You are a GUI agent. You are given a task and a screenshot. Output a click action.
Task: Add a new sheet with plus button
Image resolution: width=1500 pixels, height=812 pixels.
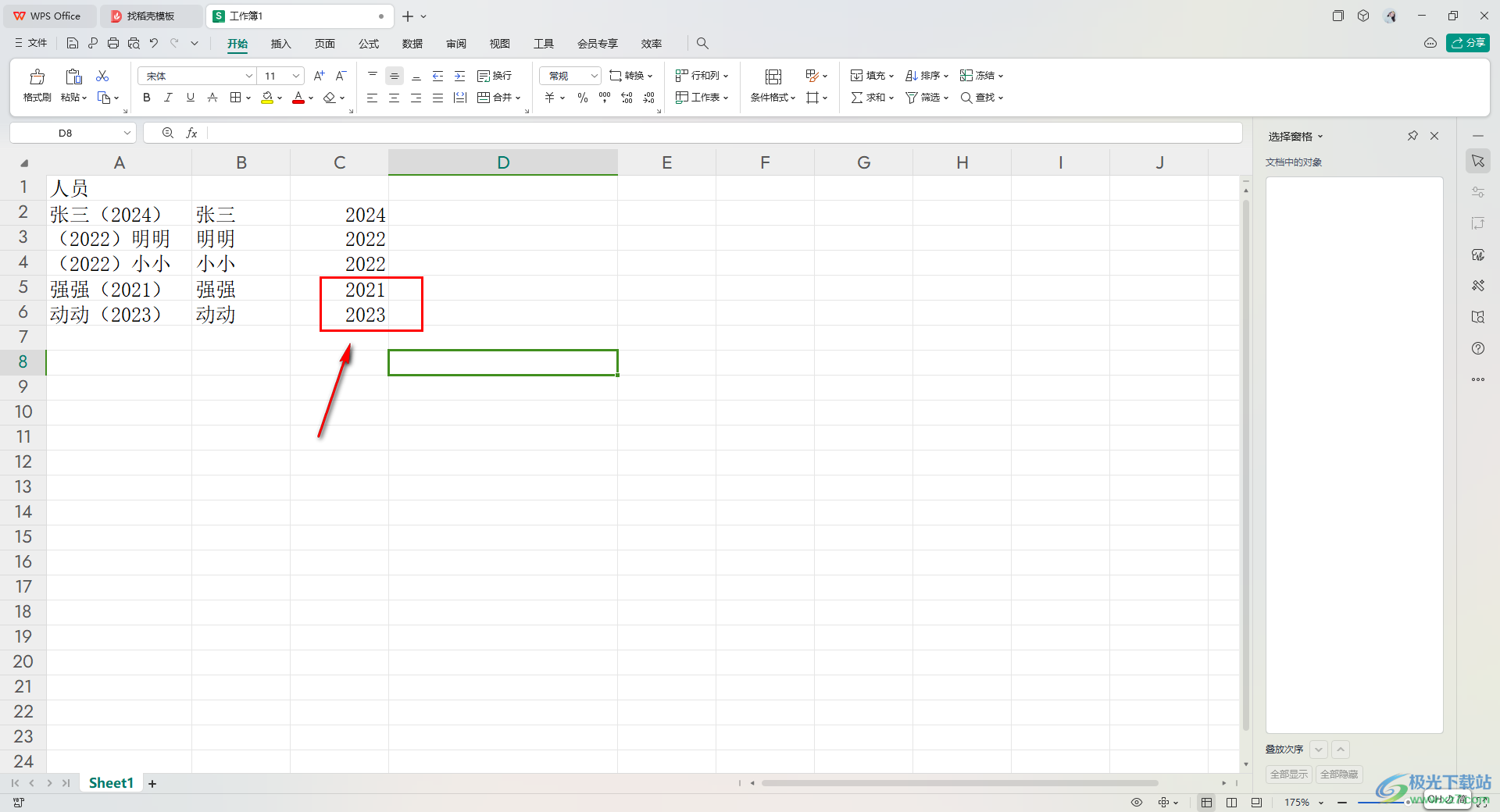(152, 783)
